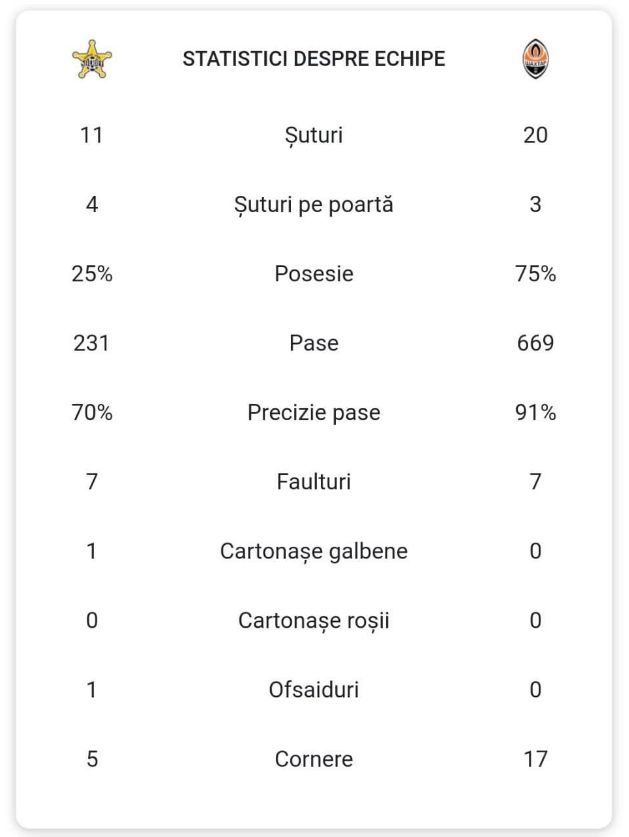
Task: Select the 17 corners value
Action: point(535,759)
